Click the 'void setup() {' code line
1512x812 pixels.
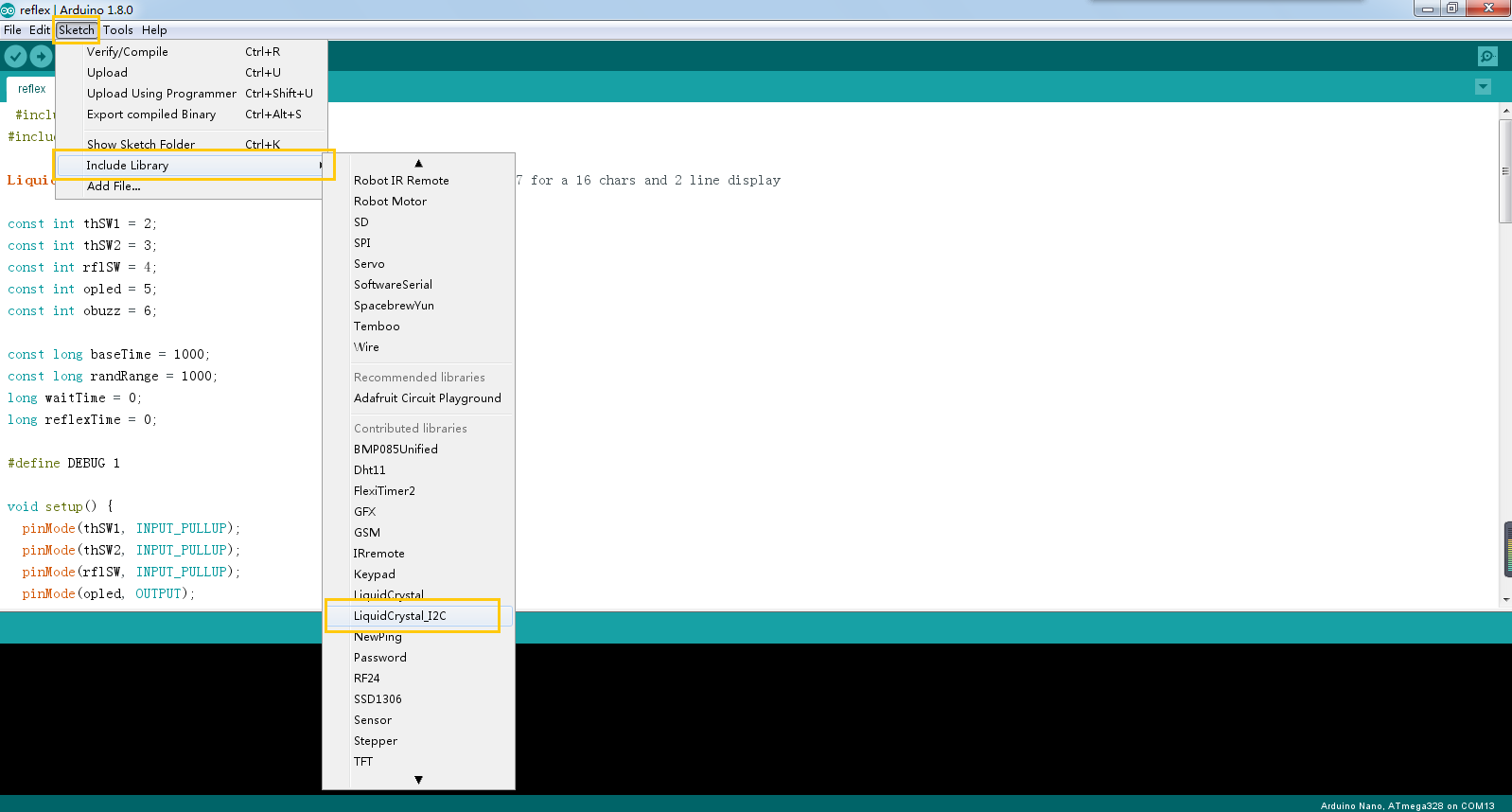tap(60, 506)
